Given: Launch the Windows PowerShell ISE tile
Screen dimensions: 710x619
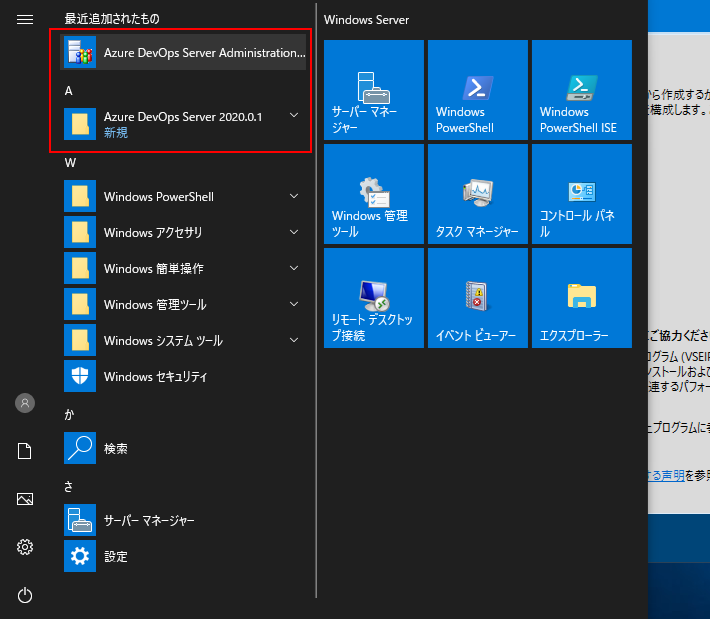Looking at the screenshot, I should point(582,90).
